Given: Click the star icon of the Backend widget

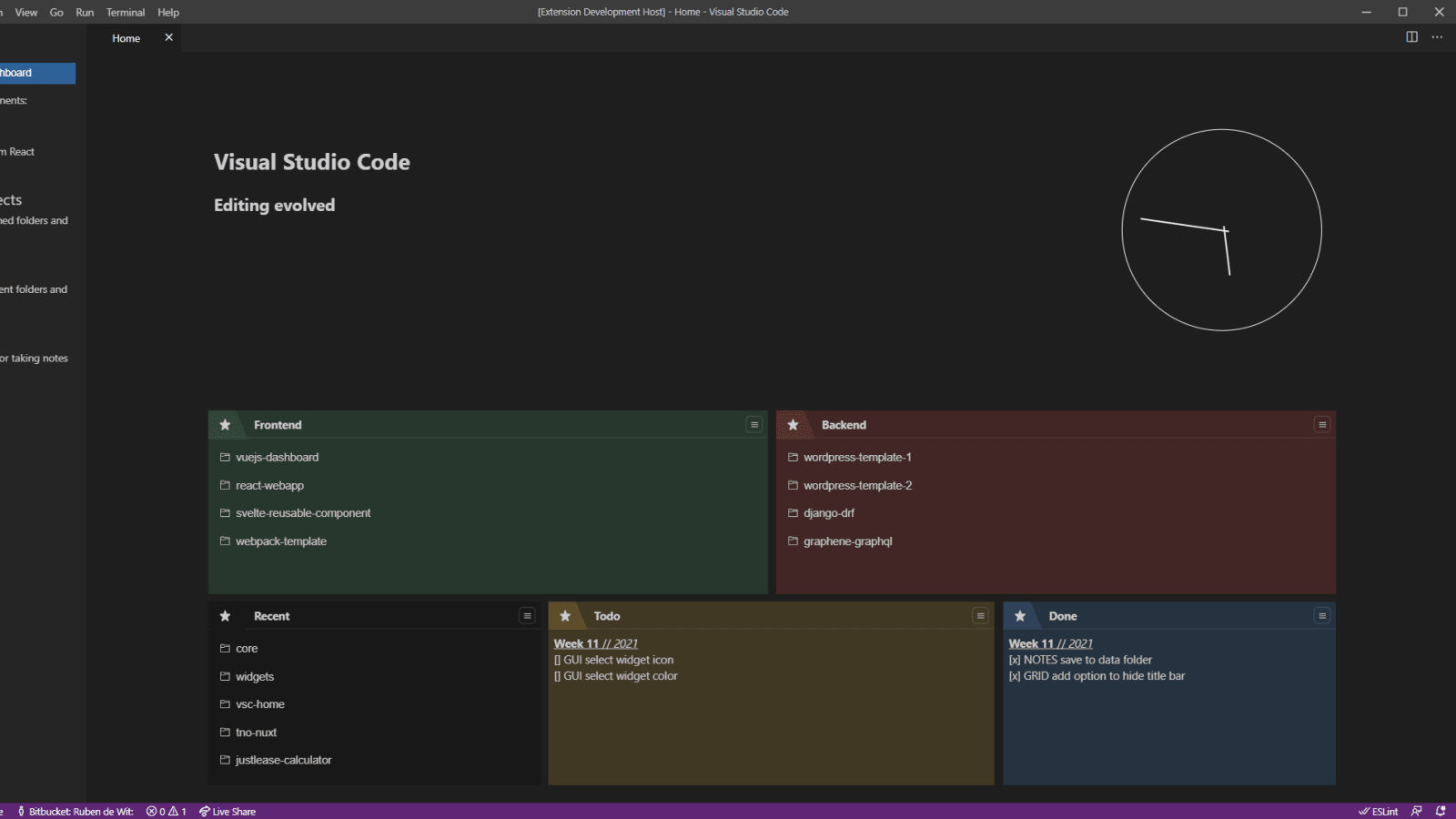Looking at the screenshot, I should click(793, 425).
